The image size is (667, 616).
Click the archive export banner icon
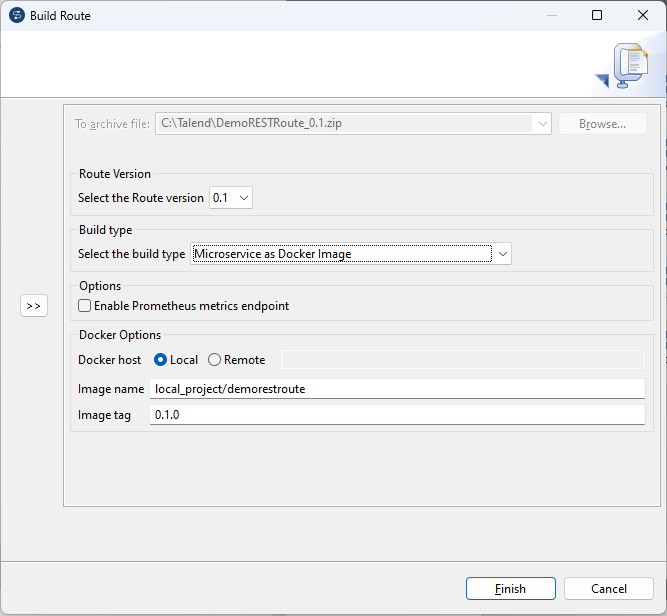click(628, 66)
